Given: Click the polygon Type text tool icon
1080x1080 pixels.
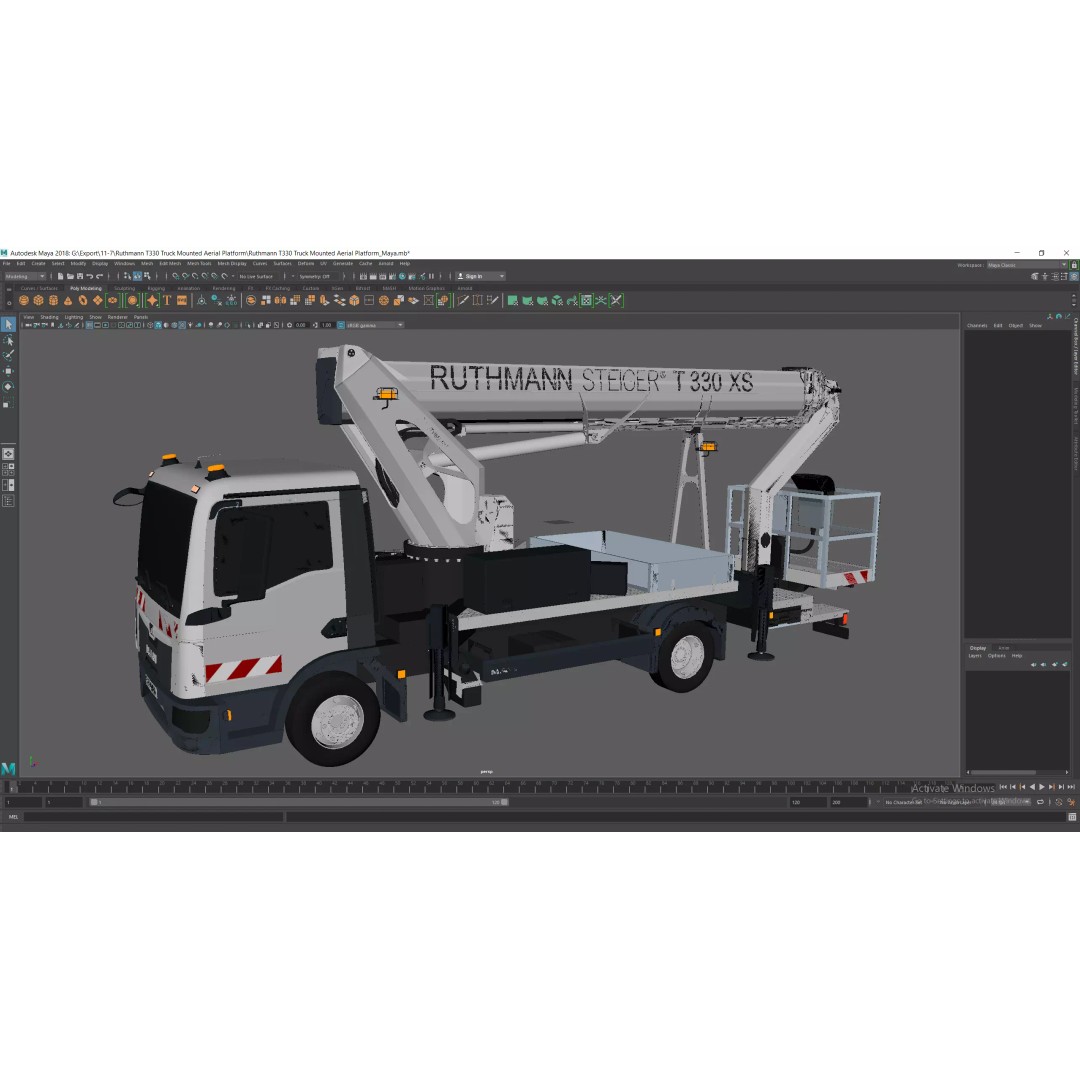Looking at the screenshot, I should [x=167, y=300].
